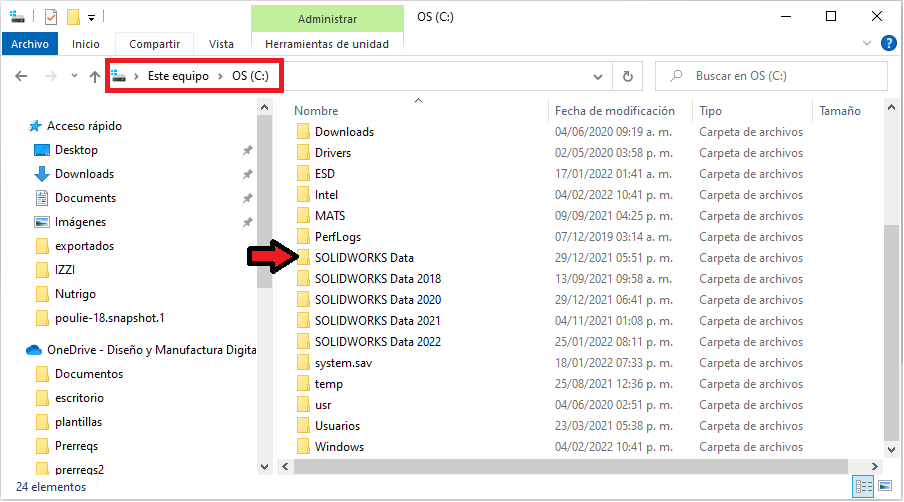Expand the chevron after Este equipo
This screenshot has height=502, width=904.
point(220,76)
